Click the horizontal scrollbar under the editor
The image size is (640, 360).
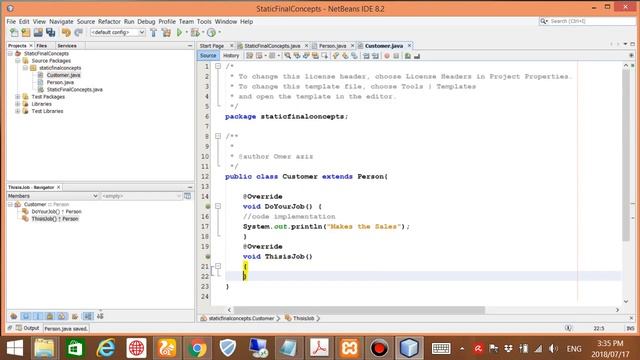click(359, 310)
